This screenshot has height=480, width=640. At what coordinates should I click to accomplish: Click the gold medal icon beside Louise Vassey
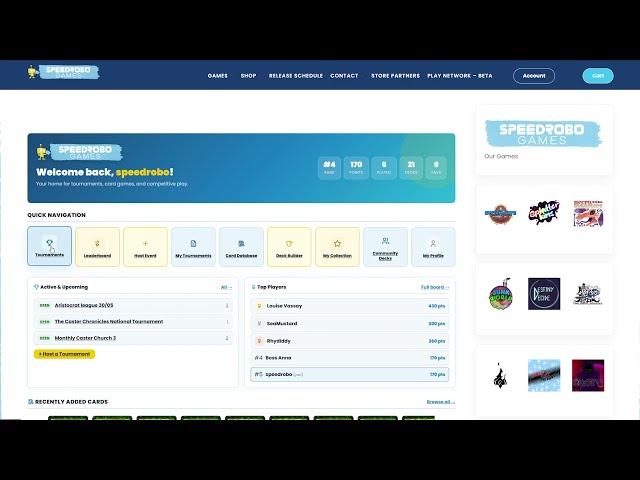(x=259, y=306)
